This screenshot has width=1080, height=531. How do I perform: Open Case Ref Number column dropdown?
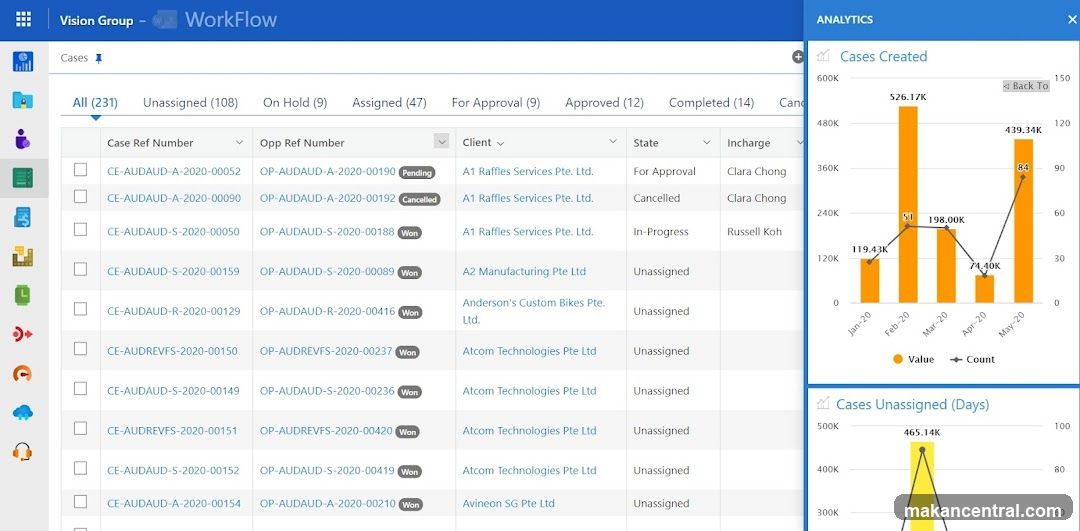[239, 143]
